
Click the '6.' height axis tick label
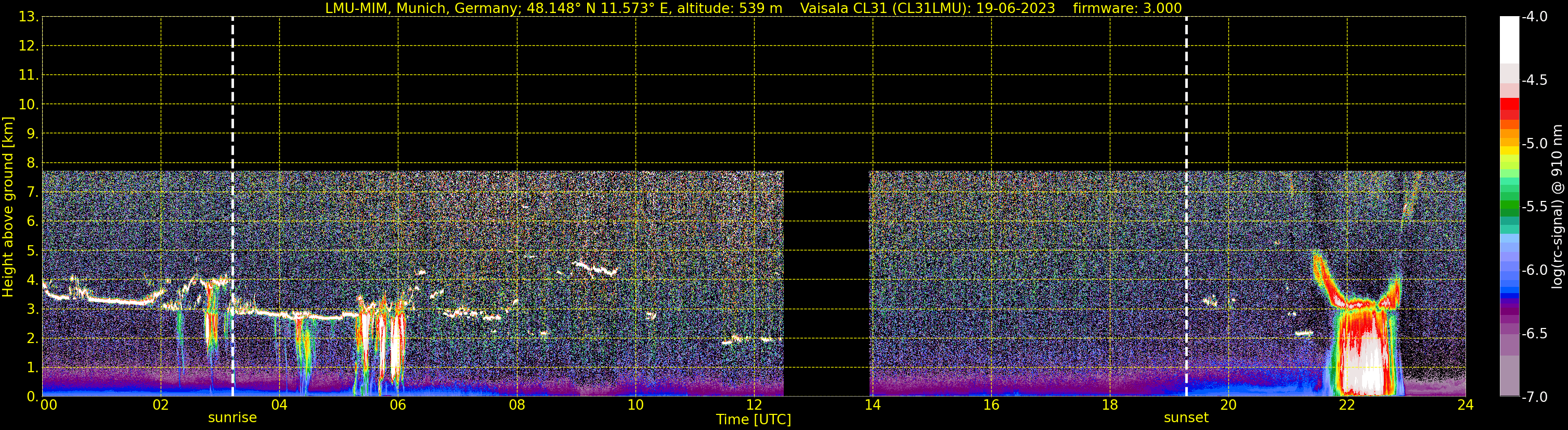tap(32, 222)
